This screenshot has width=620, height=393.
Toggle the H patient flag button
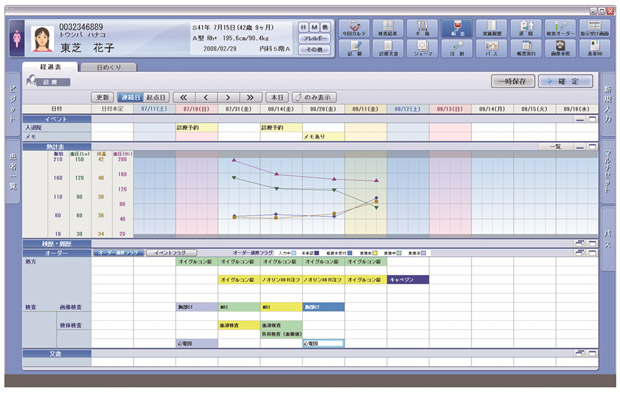[x=303, y=27]
